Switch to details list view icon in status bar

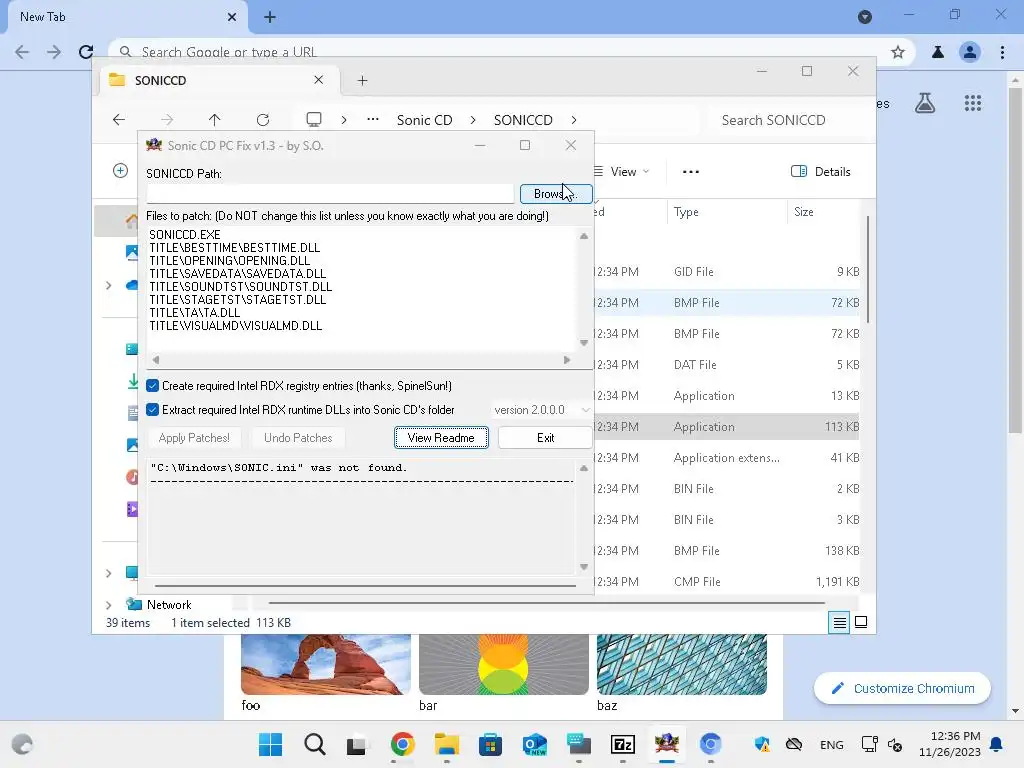(x=839, y=623)
